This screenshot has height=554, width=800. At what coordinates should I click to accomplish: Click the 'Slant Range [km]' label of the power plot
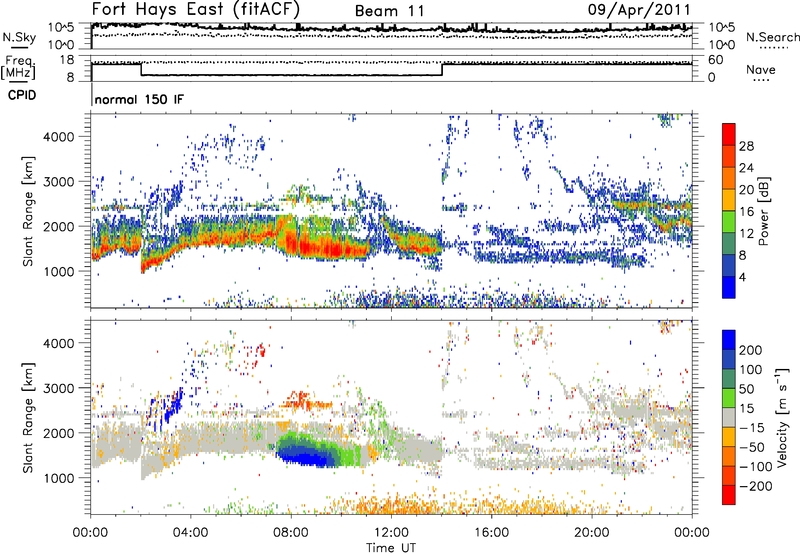[28, 211]
